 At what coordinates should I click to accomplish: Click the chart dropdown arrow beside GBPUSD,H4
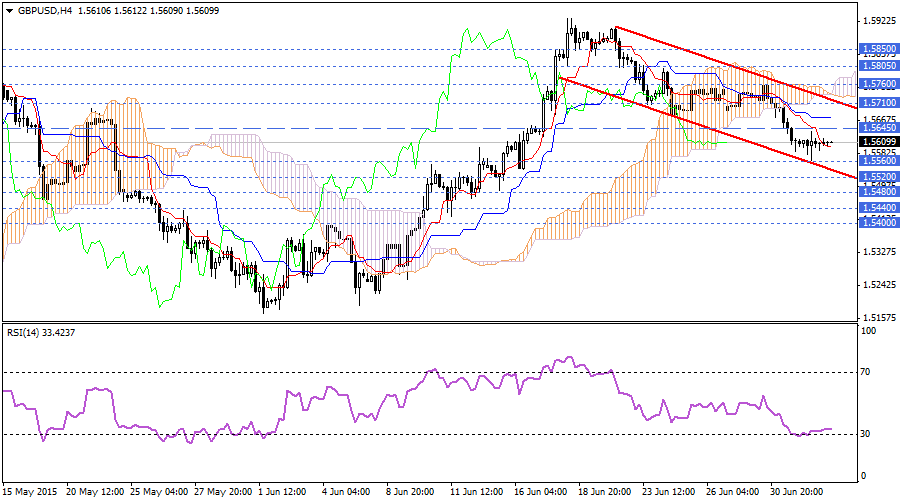pyautogui.click(x=8, y=10)
